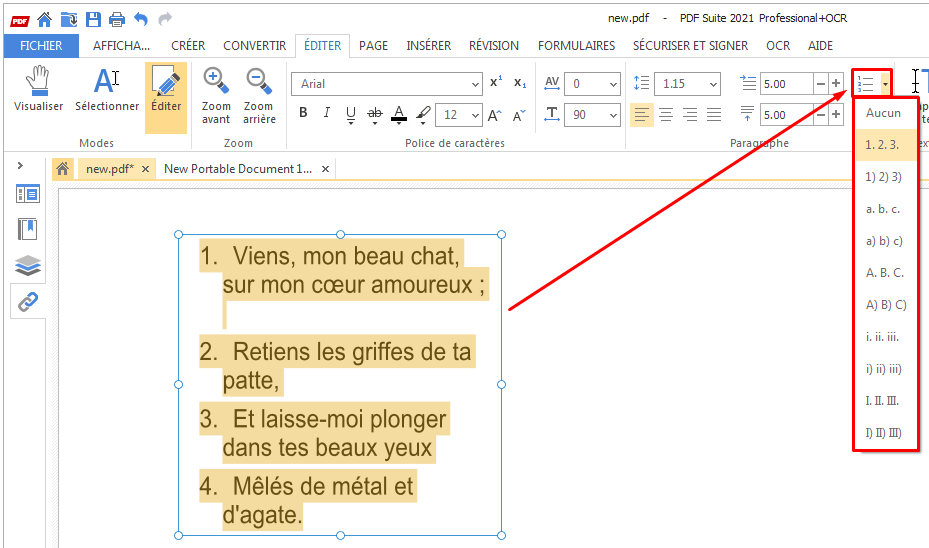
Task: Decrease lower 5.00 spacing with minus
Action: point(821,115)
